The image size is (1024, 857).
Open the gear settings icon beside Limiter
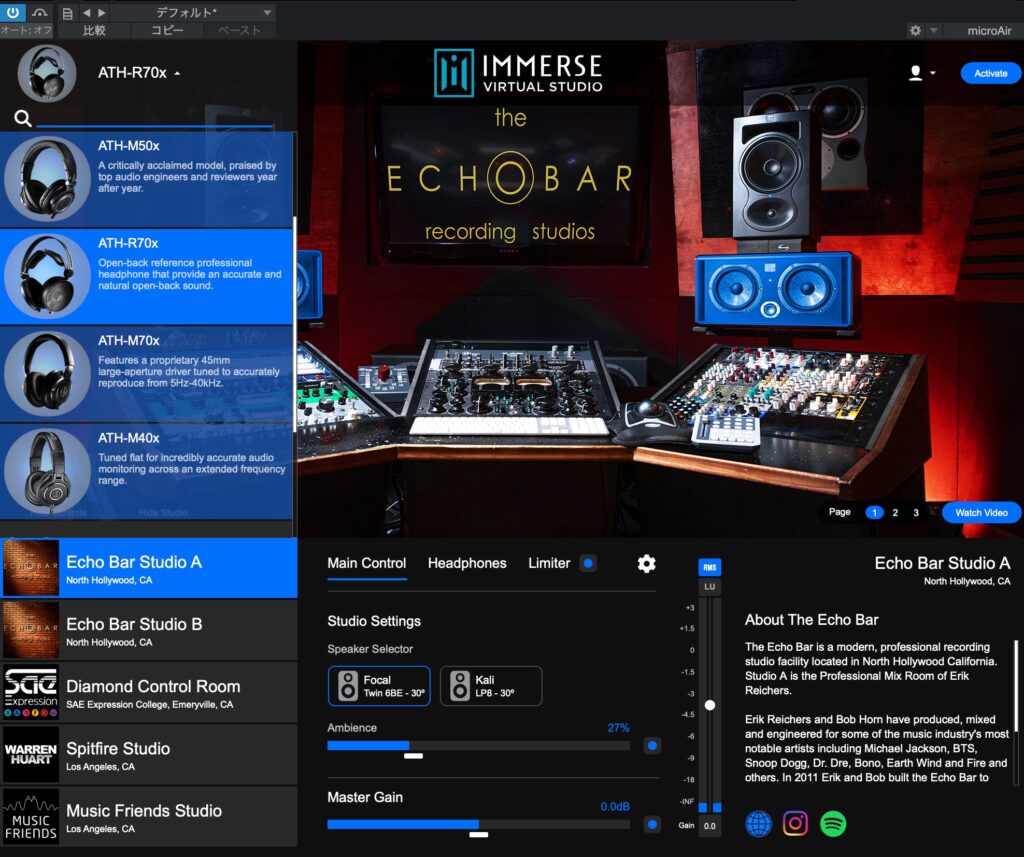click(x=647, y=564)
